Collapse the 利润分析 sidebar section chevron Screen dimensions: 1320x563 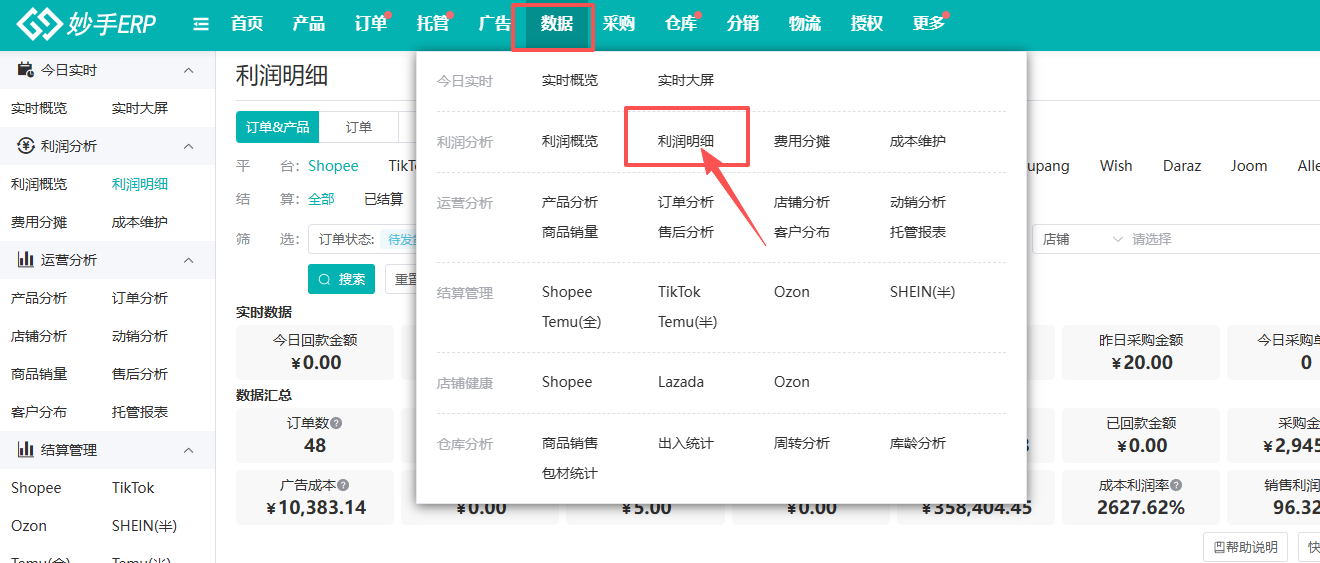(x=188, y=146)
